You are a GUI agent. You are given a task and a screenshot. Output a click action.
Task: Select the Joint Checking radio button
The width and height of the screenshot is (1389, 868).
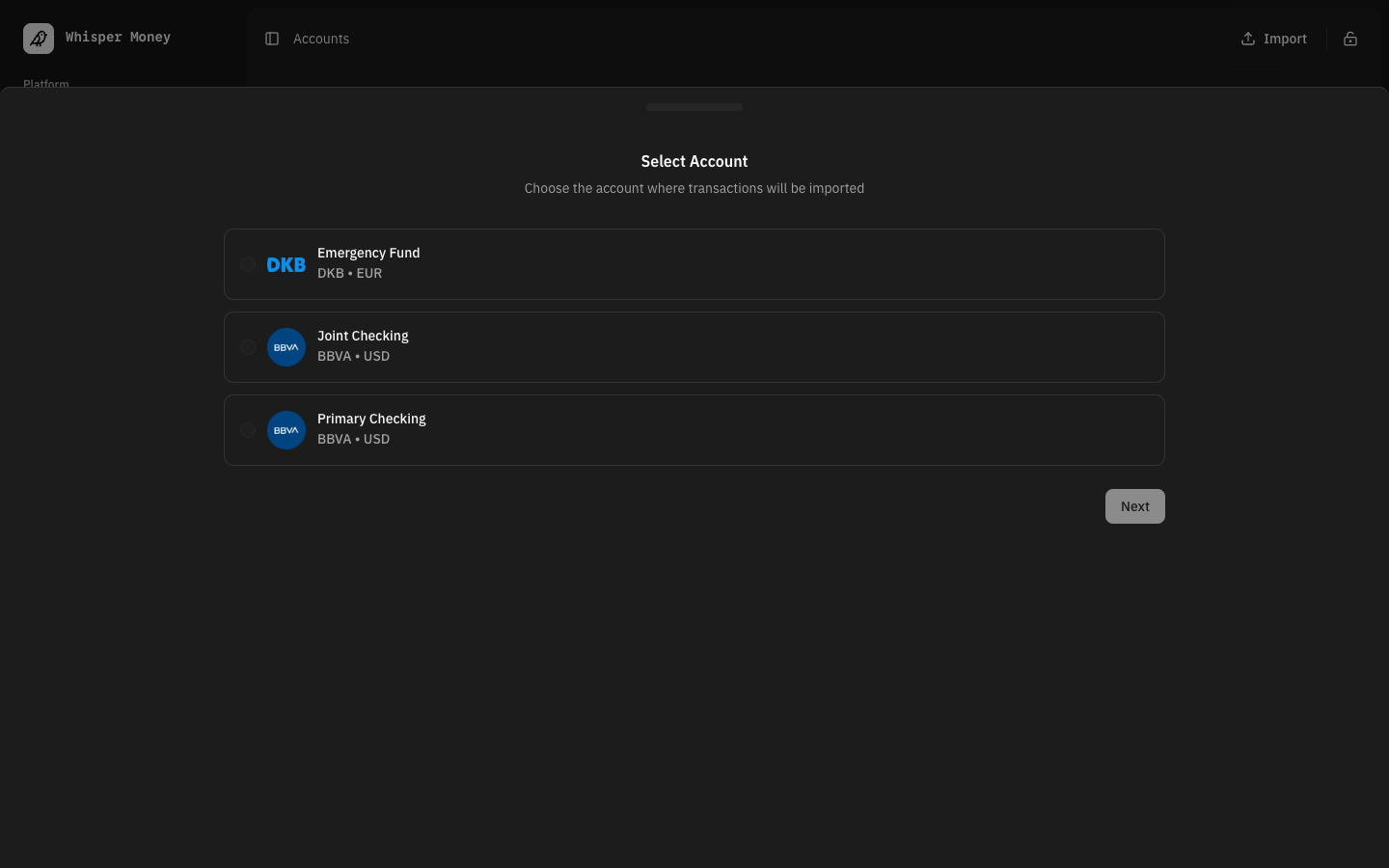point(248,347)
